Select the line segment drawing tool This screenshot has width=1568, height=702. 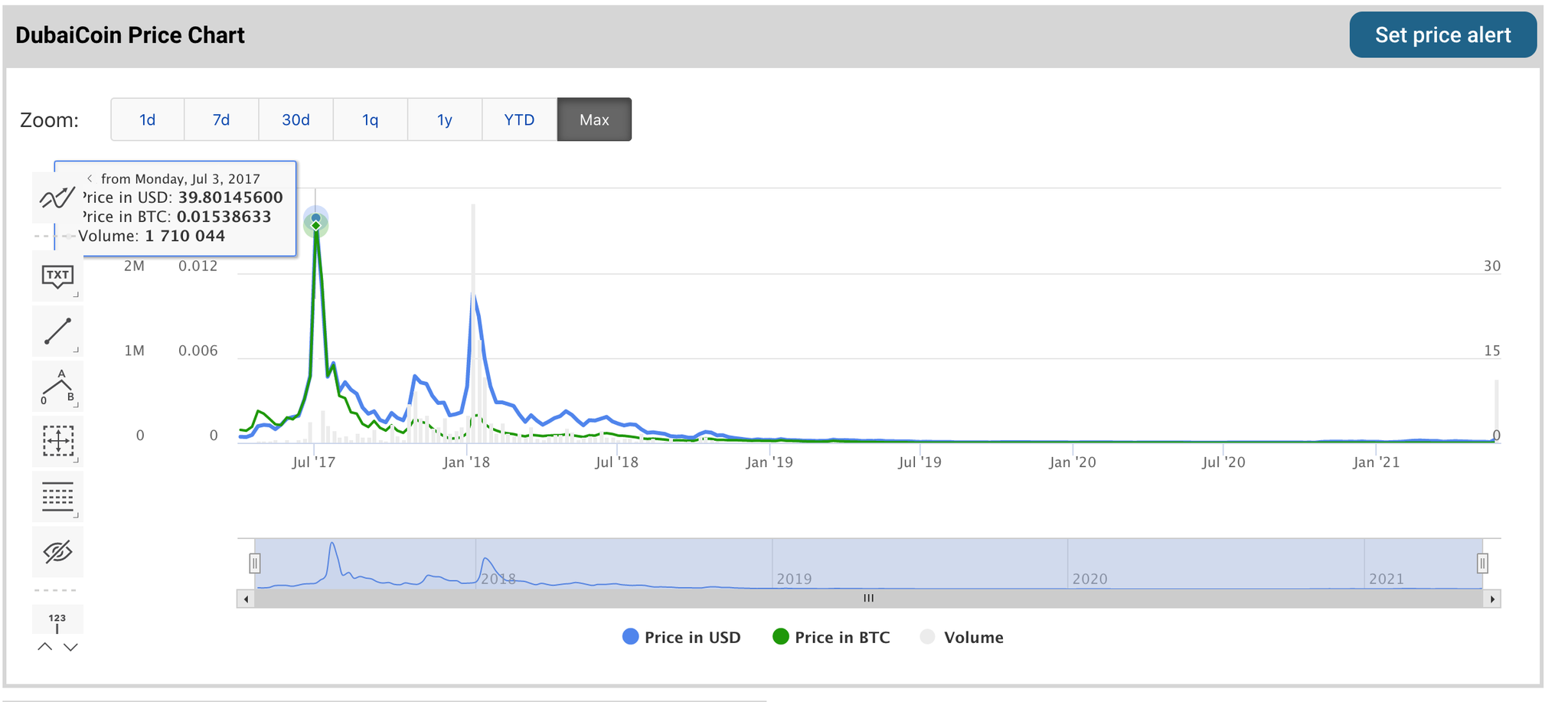coord(57,331)
